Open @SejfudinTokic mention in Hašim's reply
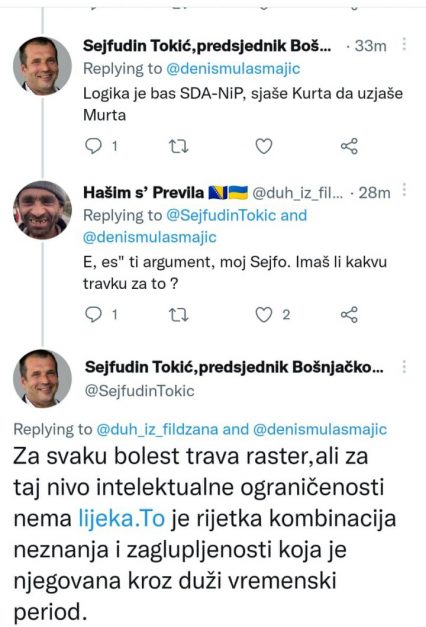Image resolution: width=426 pixels, height=627 pixels. pyautogui.click(x=221, y=216)
